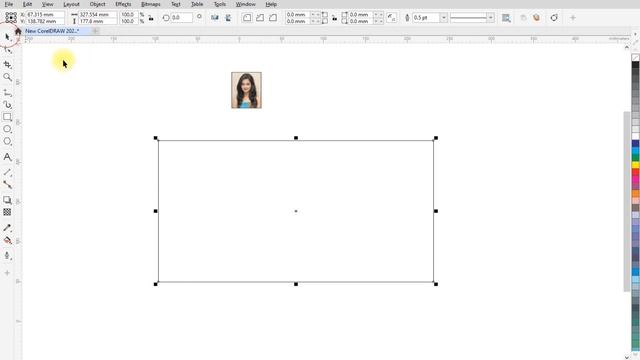Open the View menu
640x360 pixels.
pyautogui.click(x=47, y=4)
